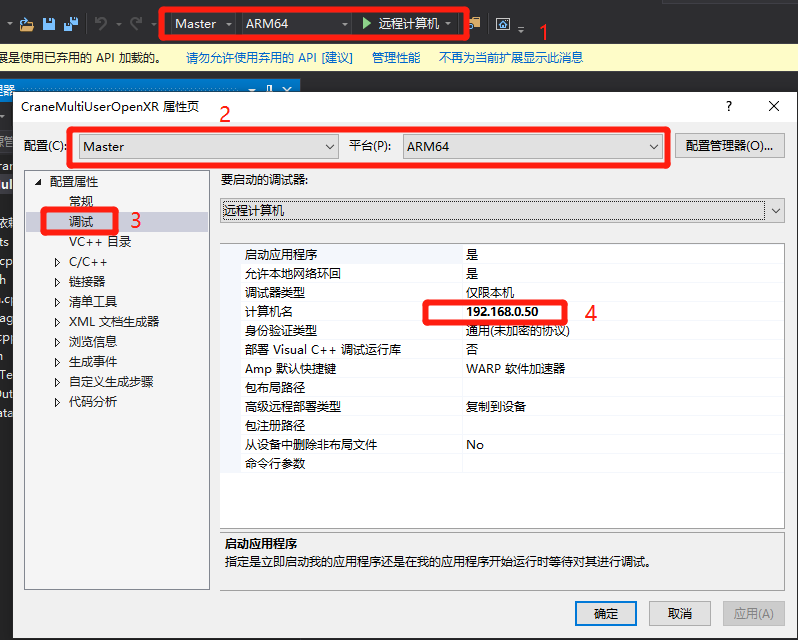Click the 请勿允许使用弃用的 API [建议] link

point(269,57)
